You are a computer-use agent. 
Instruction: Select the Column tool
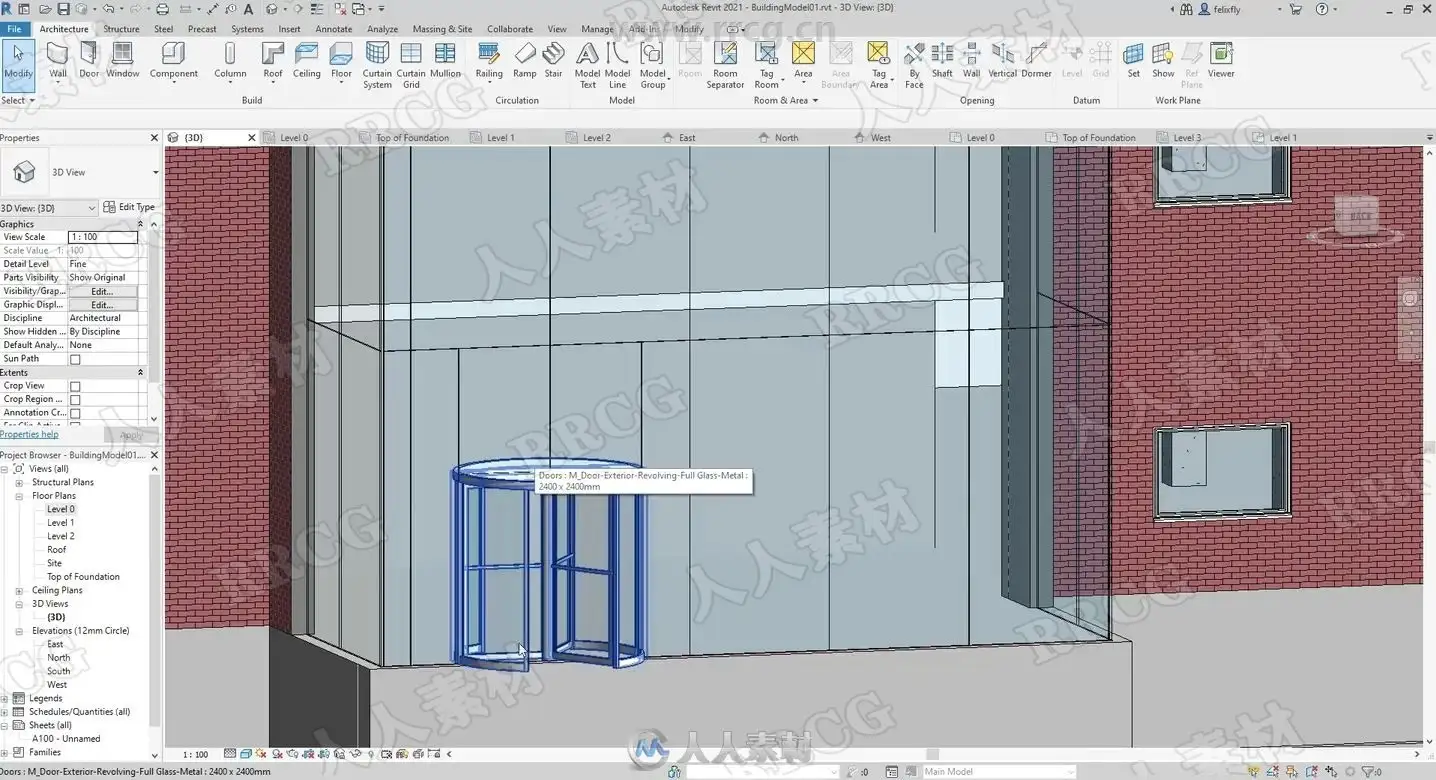230,61
